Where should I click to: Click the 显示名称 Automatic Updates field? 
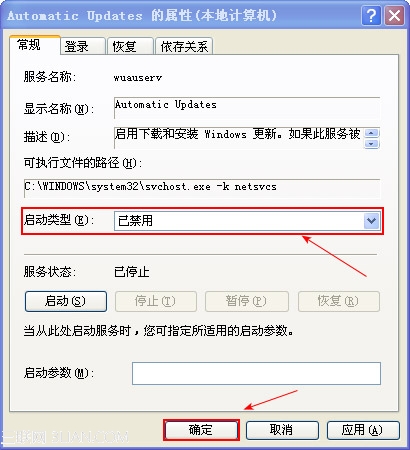pos(247,108)
